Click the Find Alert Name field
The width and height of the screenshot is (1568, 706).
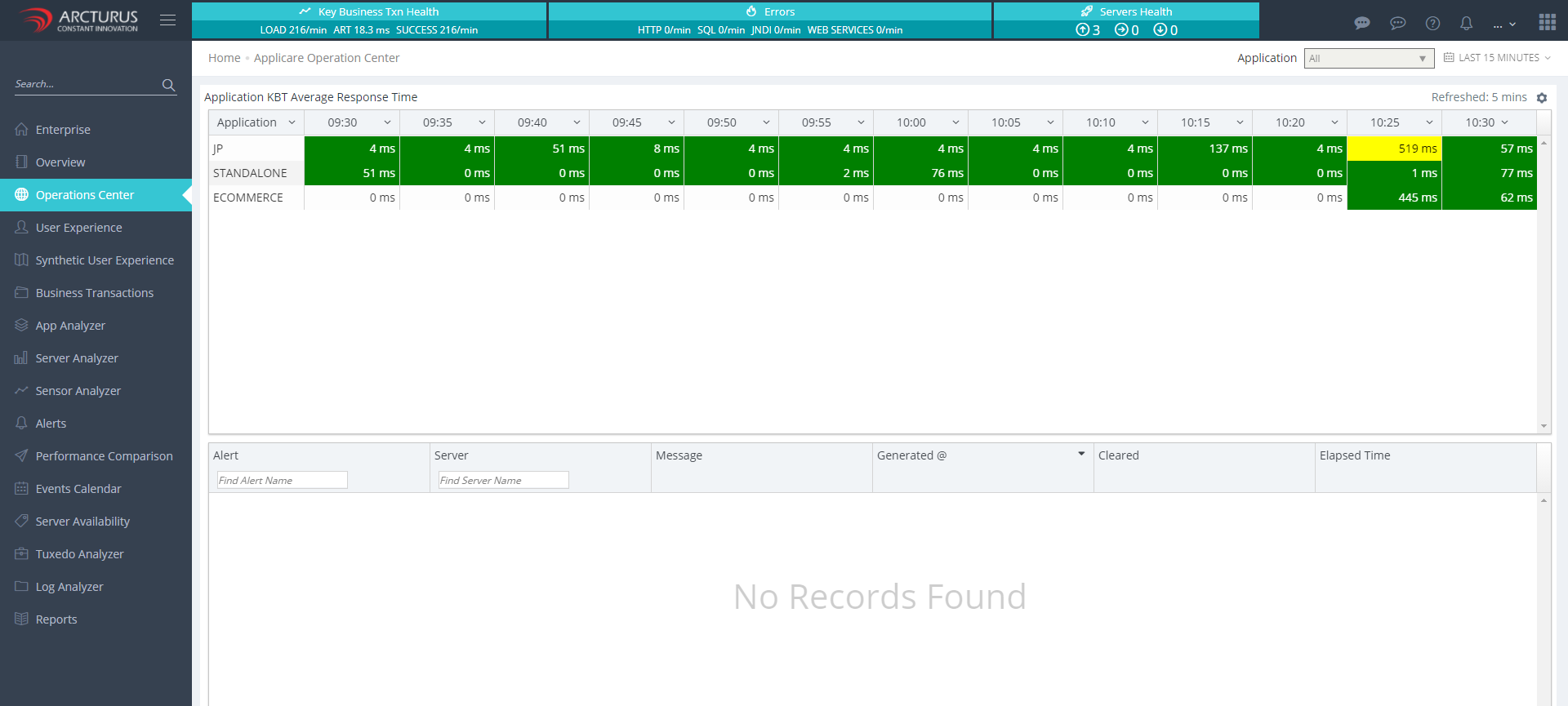tap(282, 480)
